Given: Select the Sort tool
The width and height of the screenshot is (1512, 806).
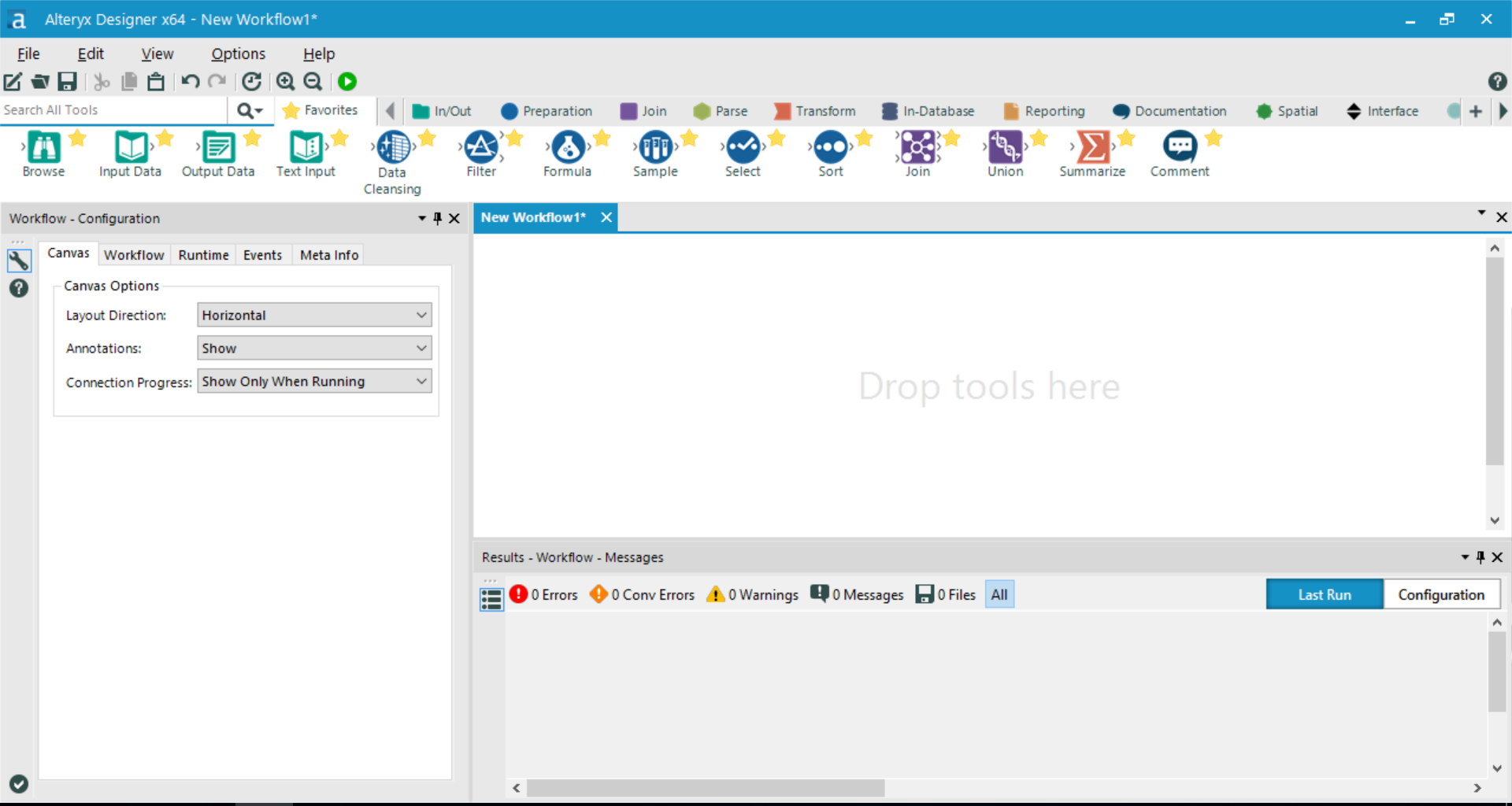Looking at the screenshot, I should click(x=831, y=147).
